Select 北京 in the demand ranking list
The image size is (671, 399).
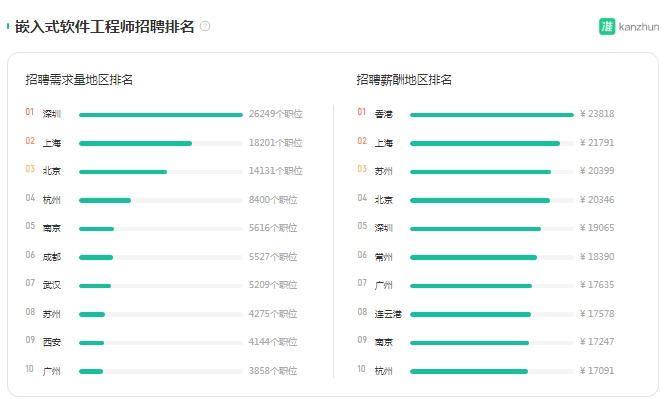click(x=52, y=171)
